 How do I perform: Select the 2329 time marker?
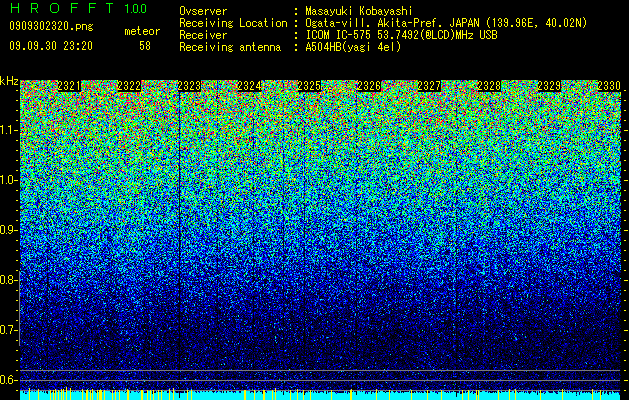tap(549, 86)
